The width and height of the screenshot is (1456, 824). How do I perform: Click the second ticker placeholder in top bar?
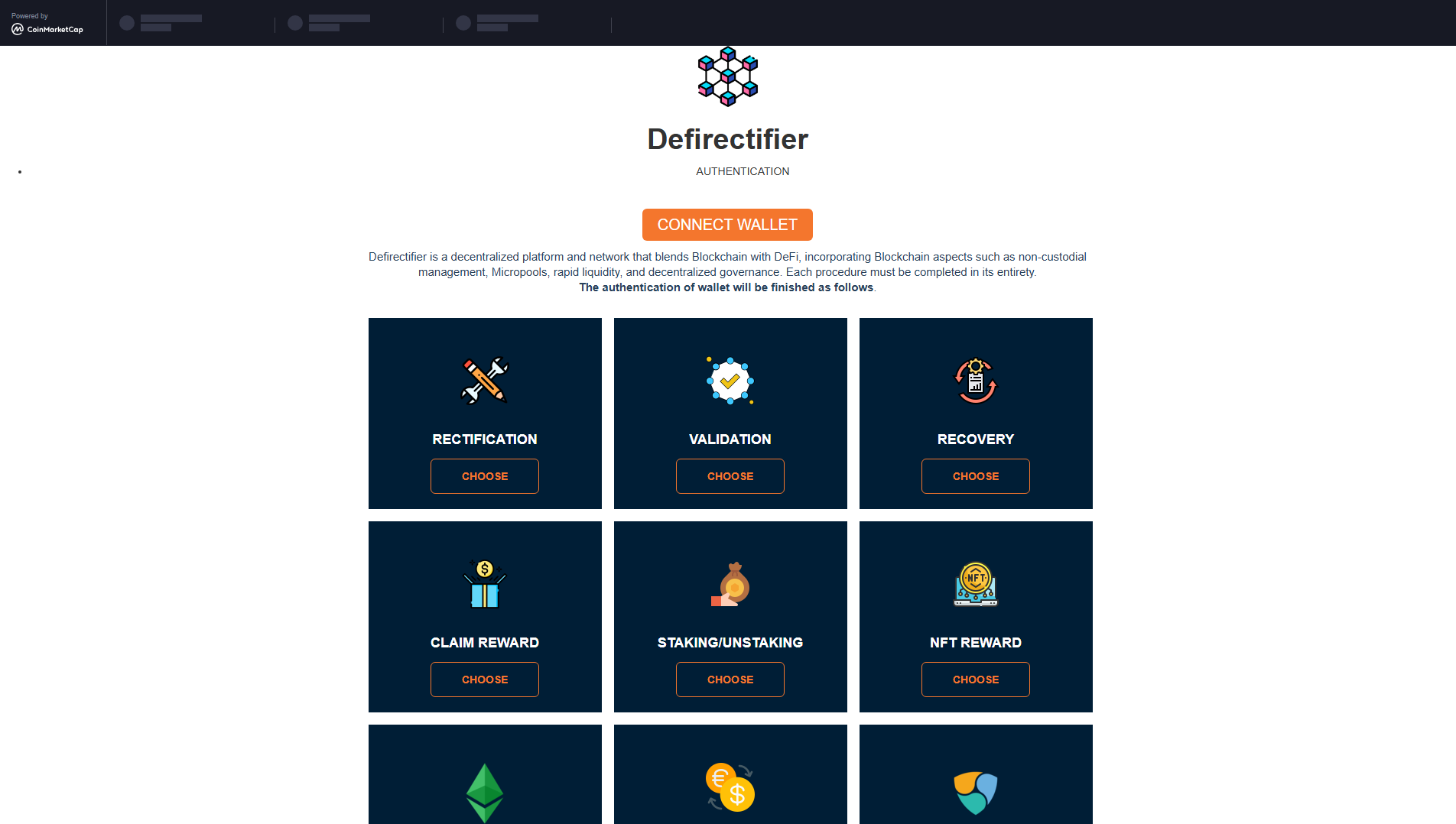[x=329, y=23]
